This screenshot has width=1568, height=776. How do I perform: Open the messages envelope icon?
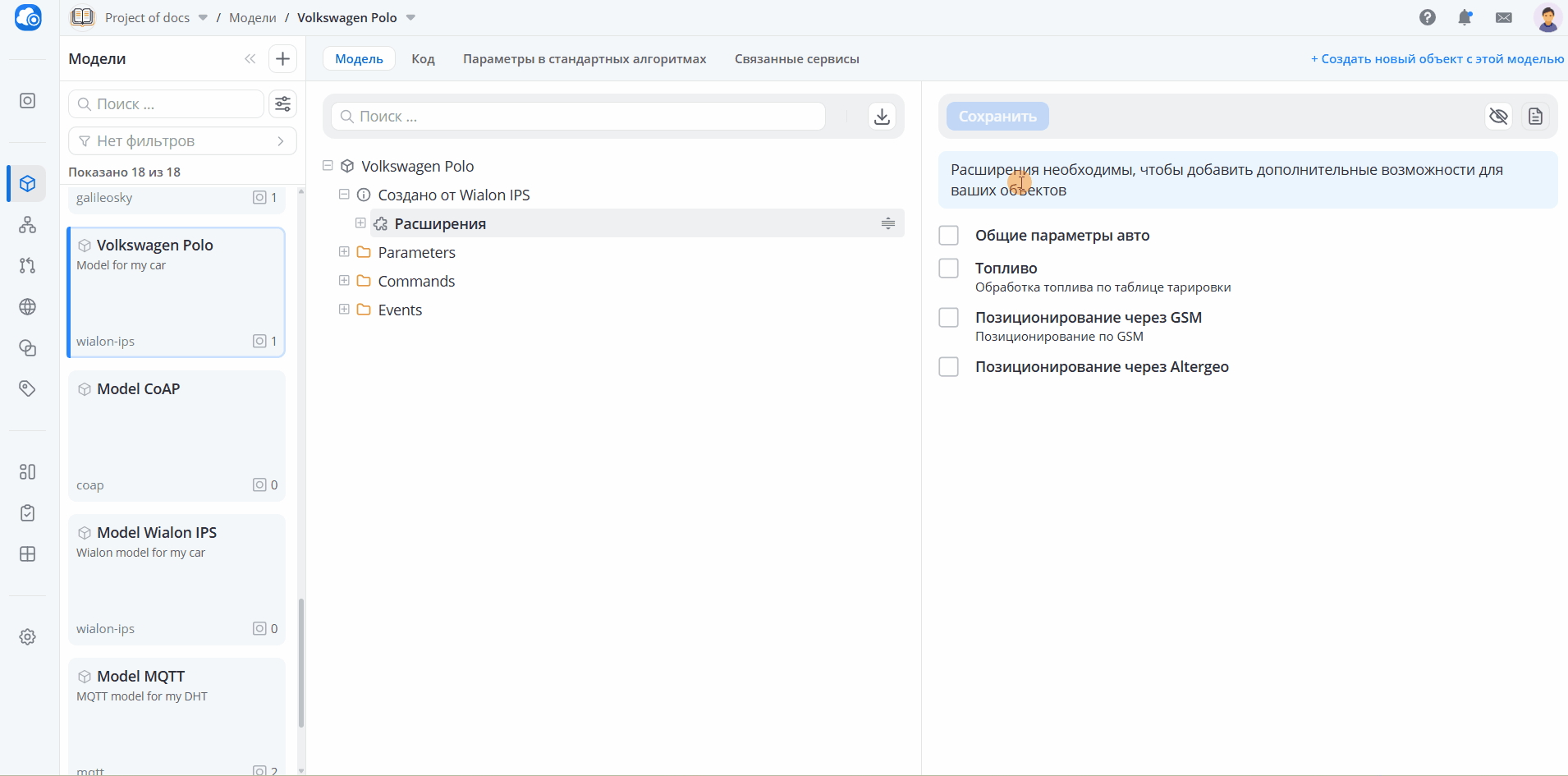click(1504, 17)
